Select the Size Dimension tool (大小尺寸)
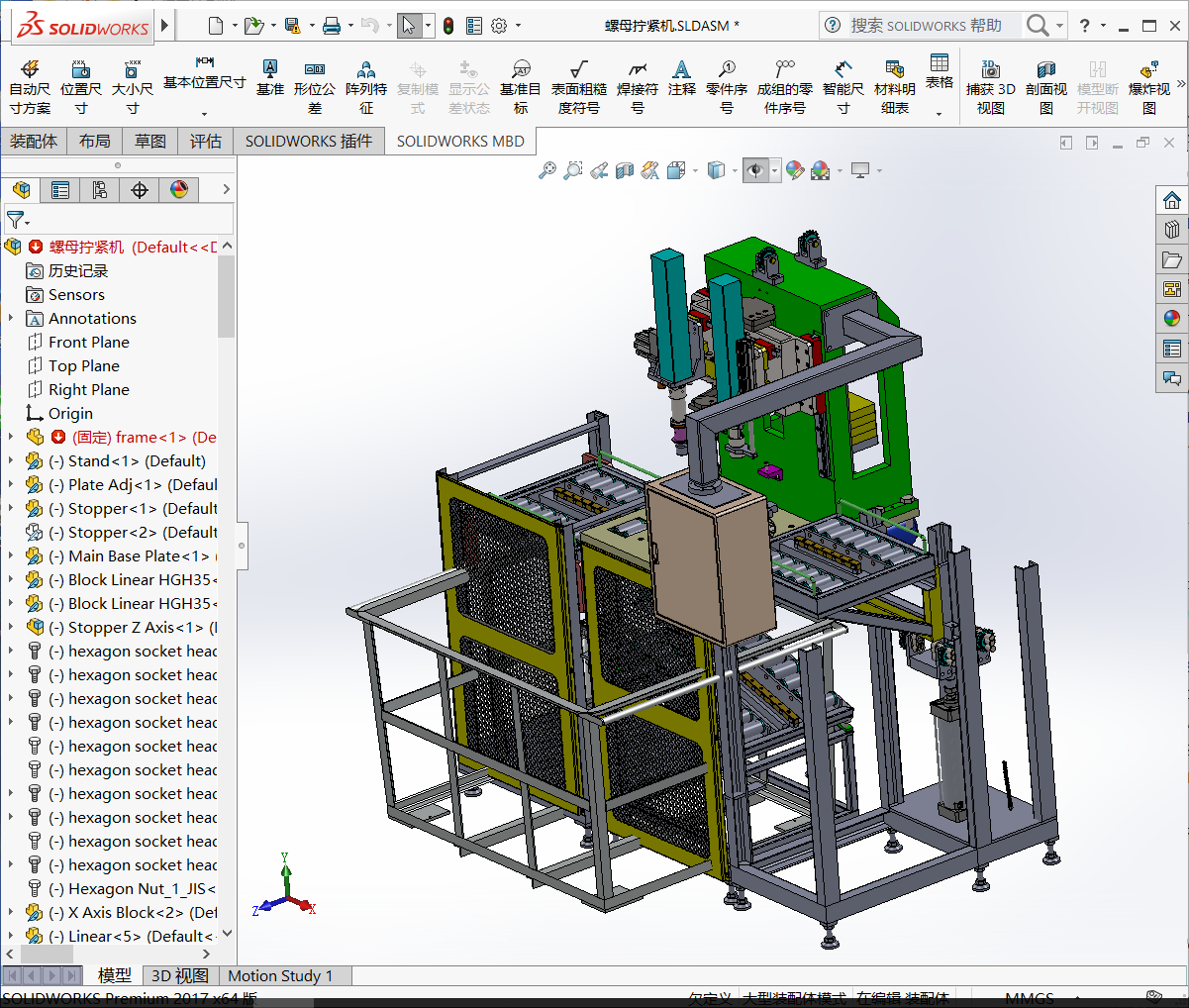The width and height of the screenshot is (1189, 1008). 133,87
